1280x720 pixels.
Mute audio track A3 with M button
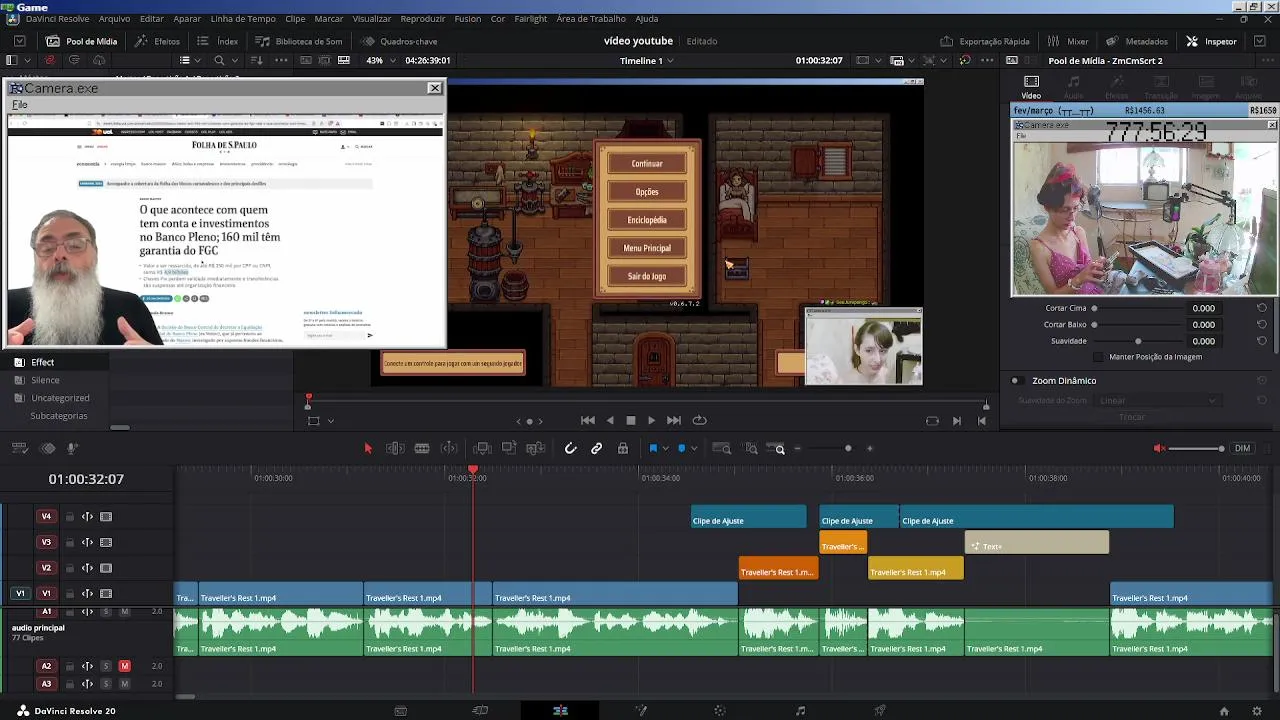click(x=124, y=684)
